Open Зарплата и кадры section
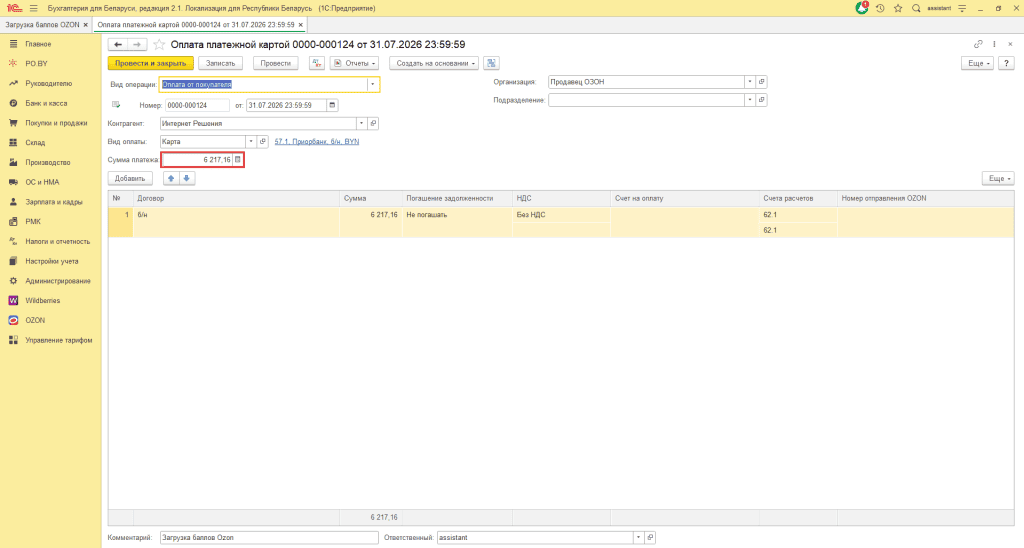1024x548 pixels. [54, 202]
